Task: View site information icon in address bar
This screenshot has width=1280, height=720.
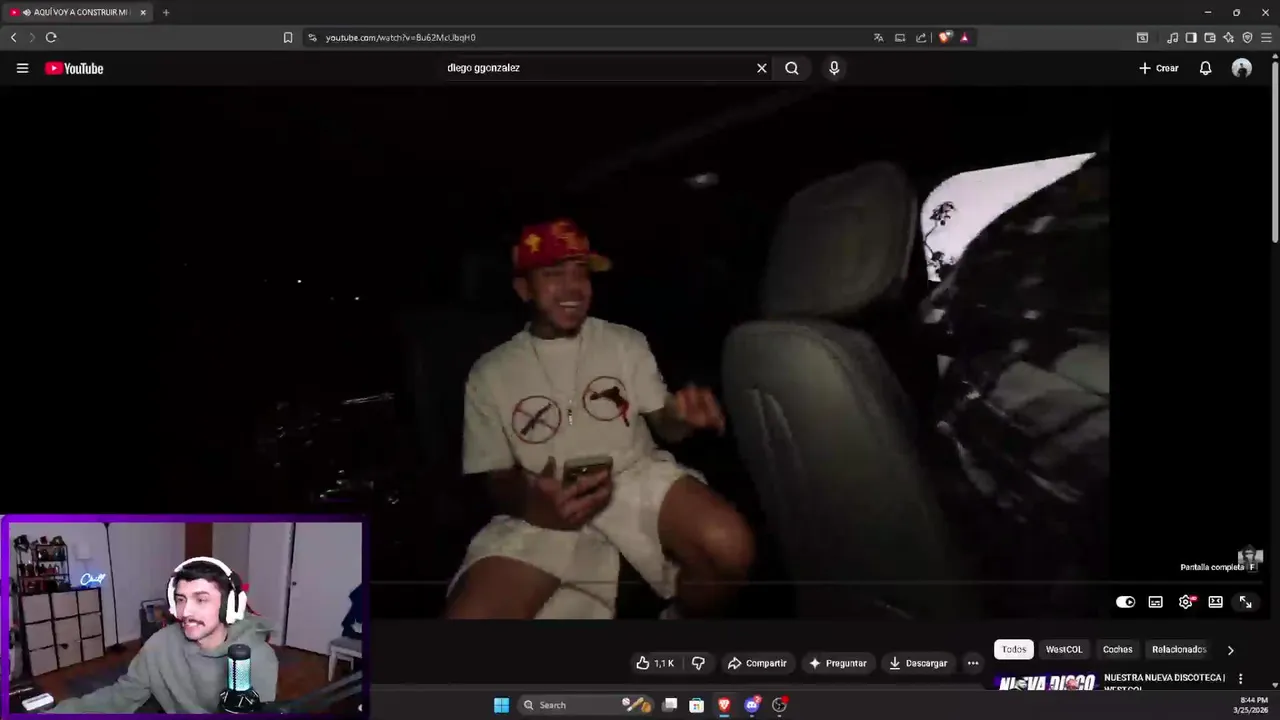Action: coord(312,37)
